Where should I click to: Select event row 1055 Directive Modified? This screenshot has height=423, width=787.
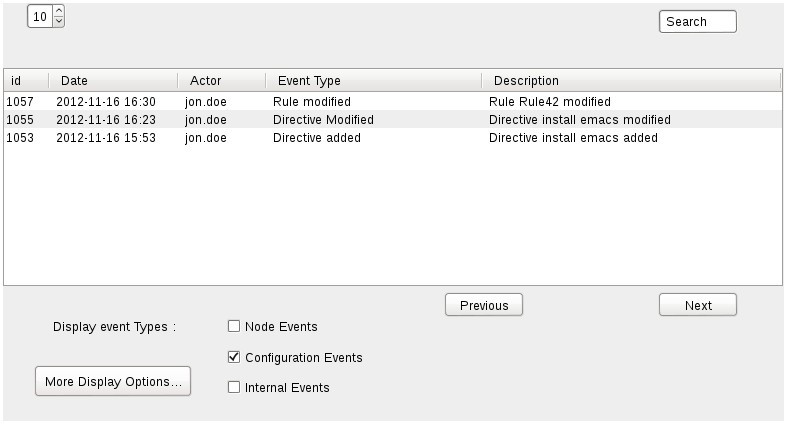[x=393, y=119]
